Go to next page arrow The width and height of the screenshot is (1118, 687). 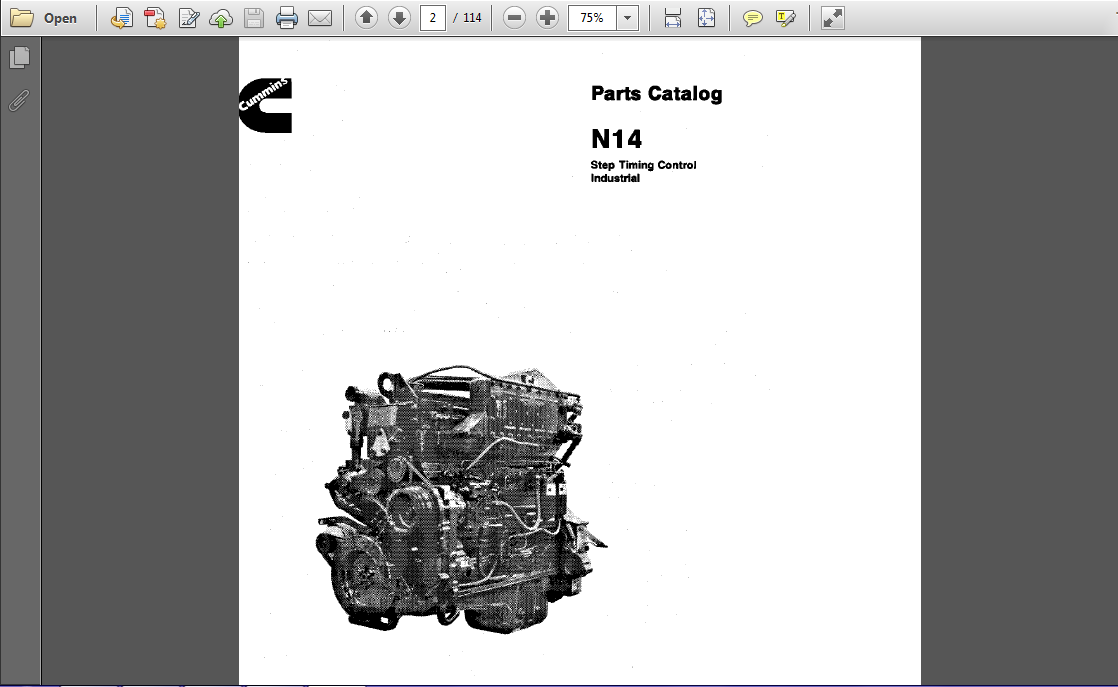[x=399, y=18]
